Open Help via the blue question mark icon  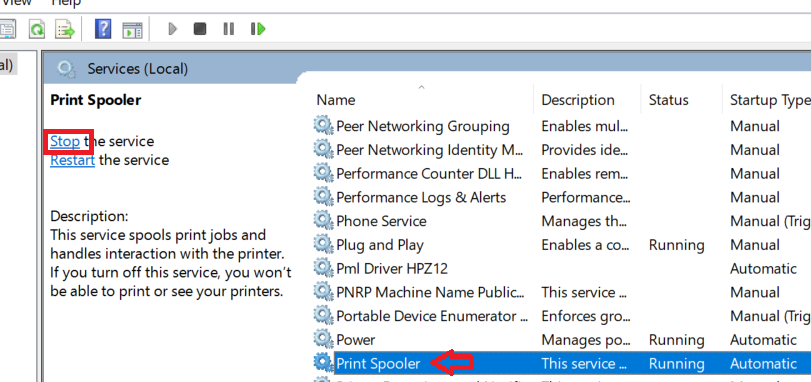(x=103, y=28)
